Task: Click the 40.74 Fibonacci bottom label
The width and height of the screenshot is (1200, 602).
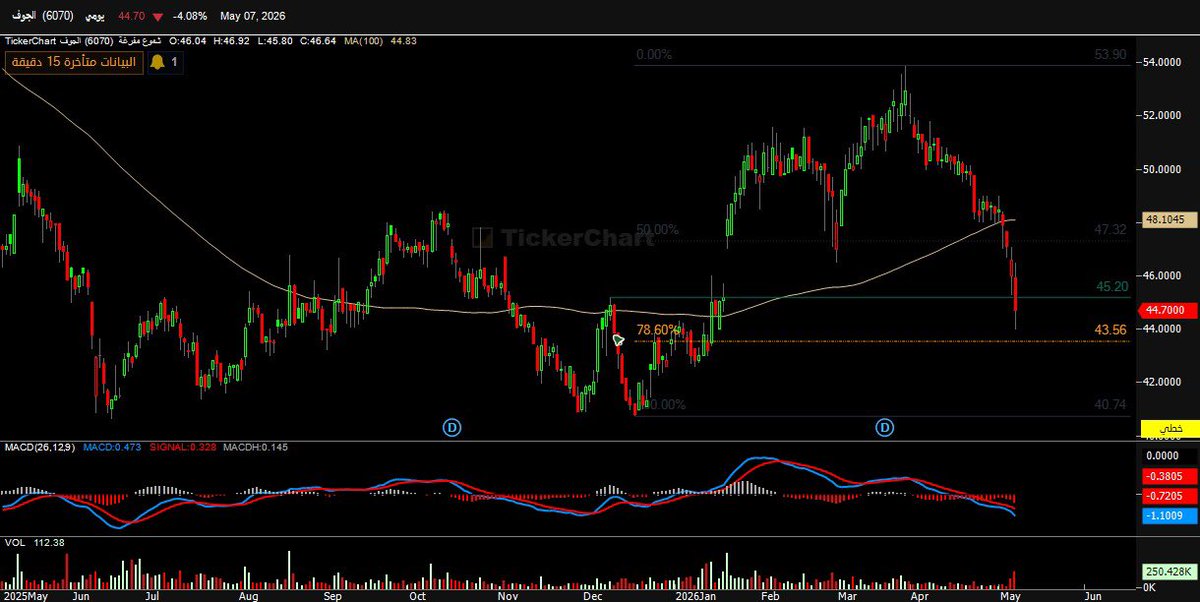Action: point(1111,405)
